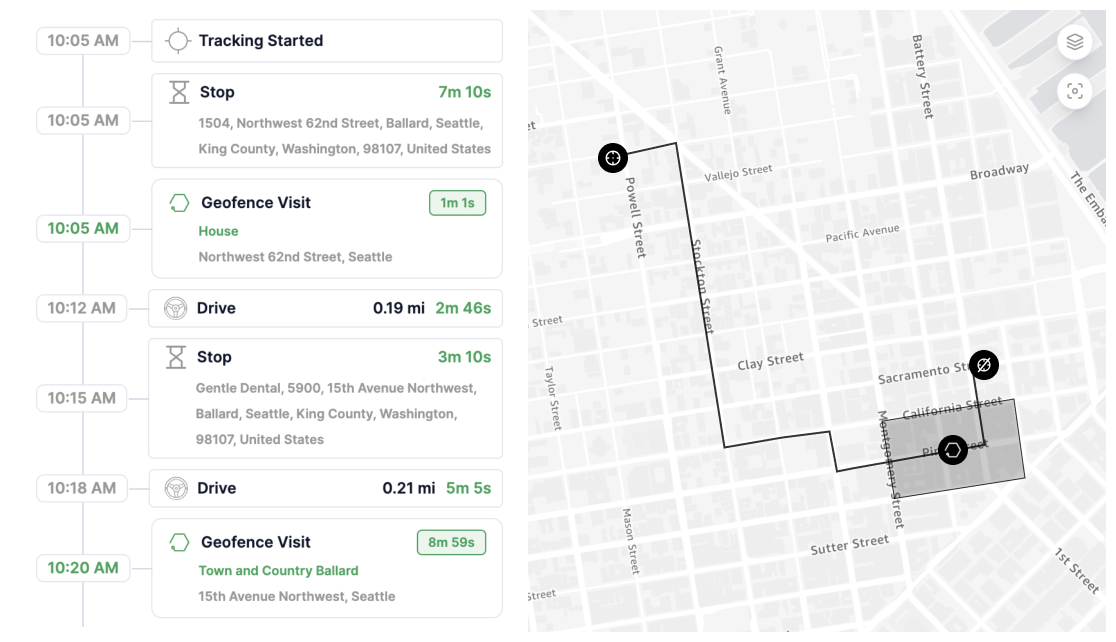1116x642 pixels.
Task: Click the hourglass icon of the 7m 10s stop
Action: click(179, 93)
